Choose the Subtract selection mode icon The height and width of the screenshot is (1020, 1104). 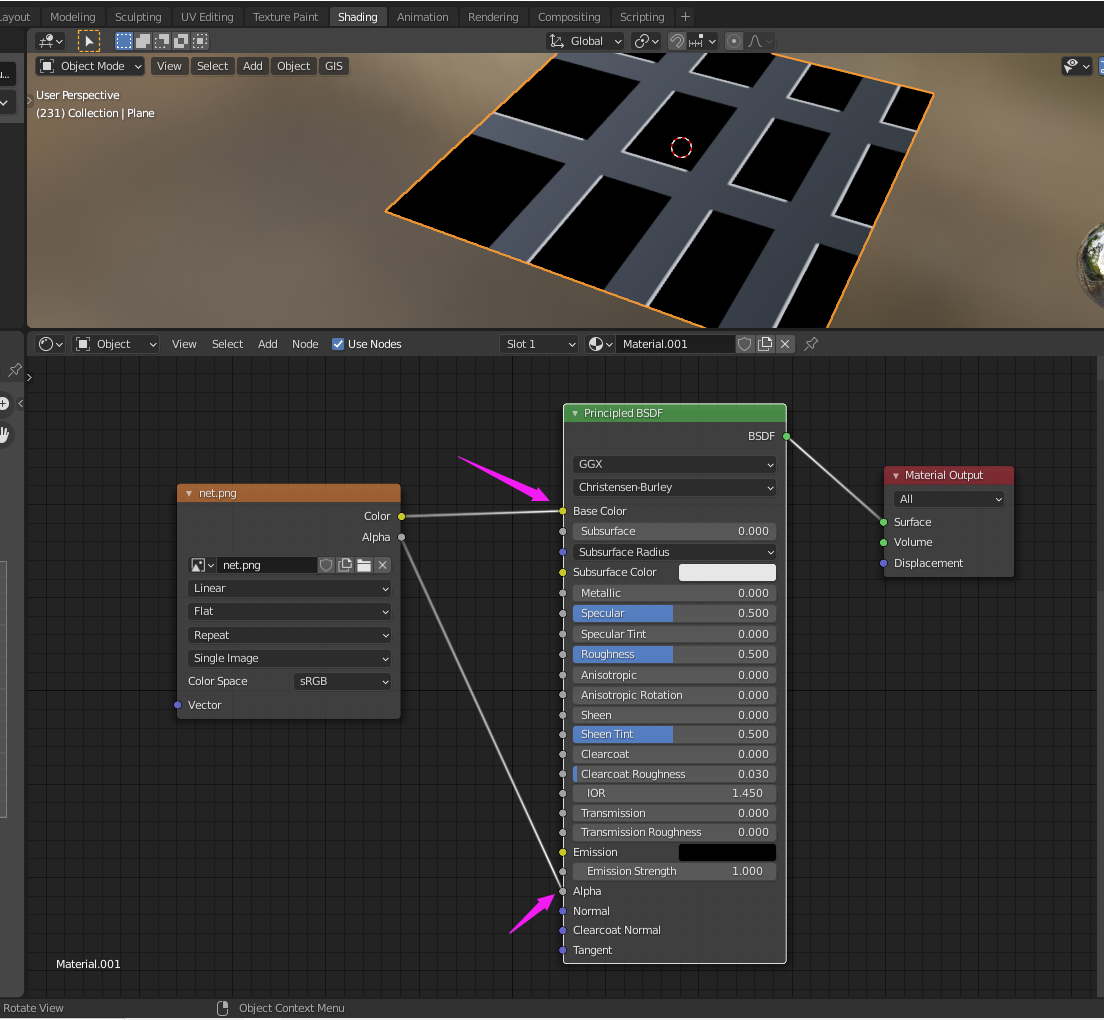coord(161,41)
